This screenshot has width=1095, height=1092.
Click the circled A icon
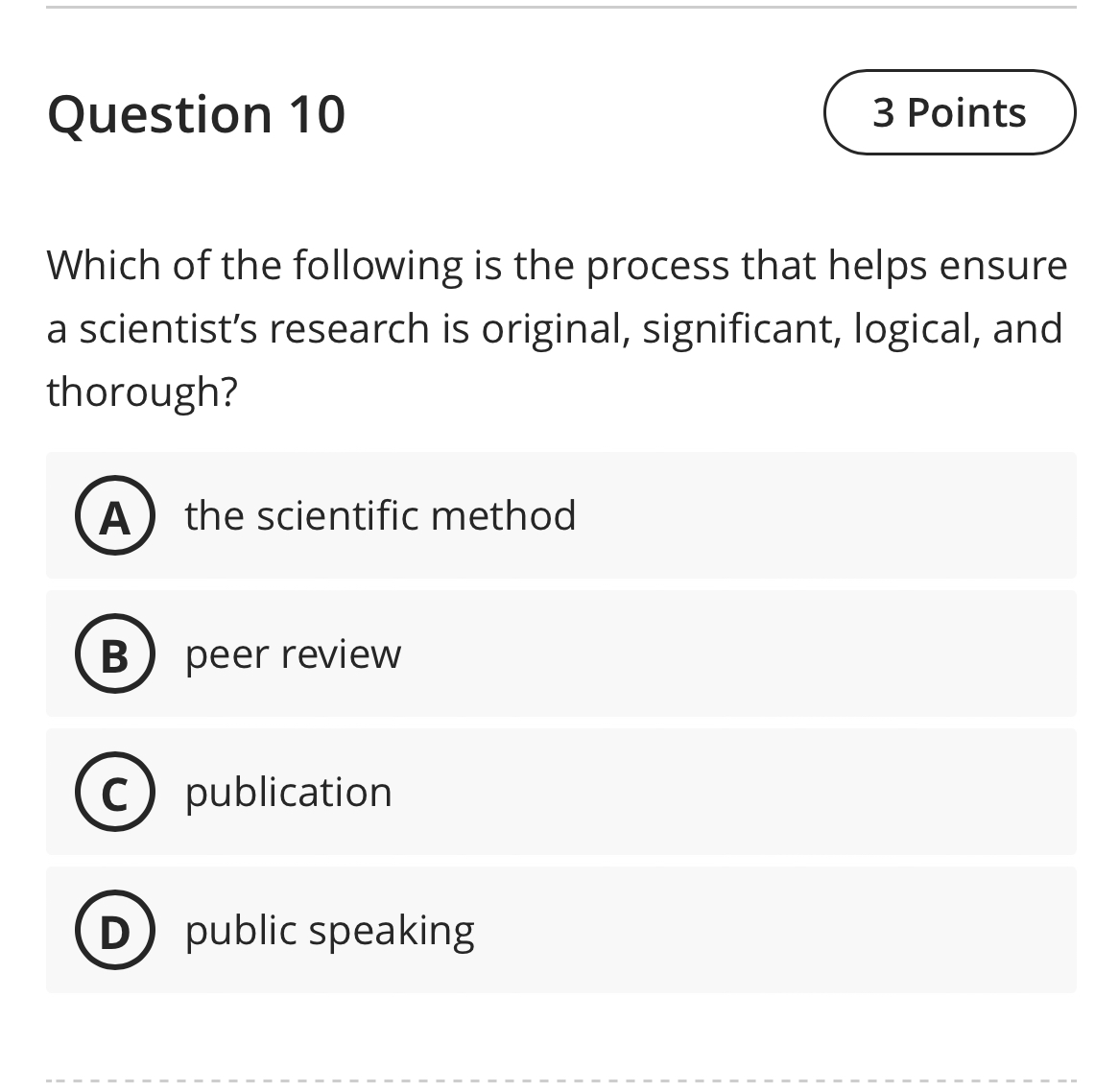tap(115, 516)
